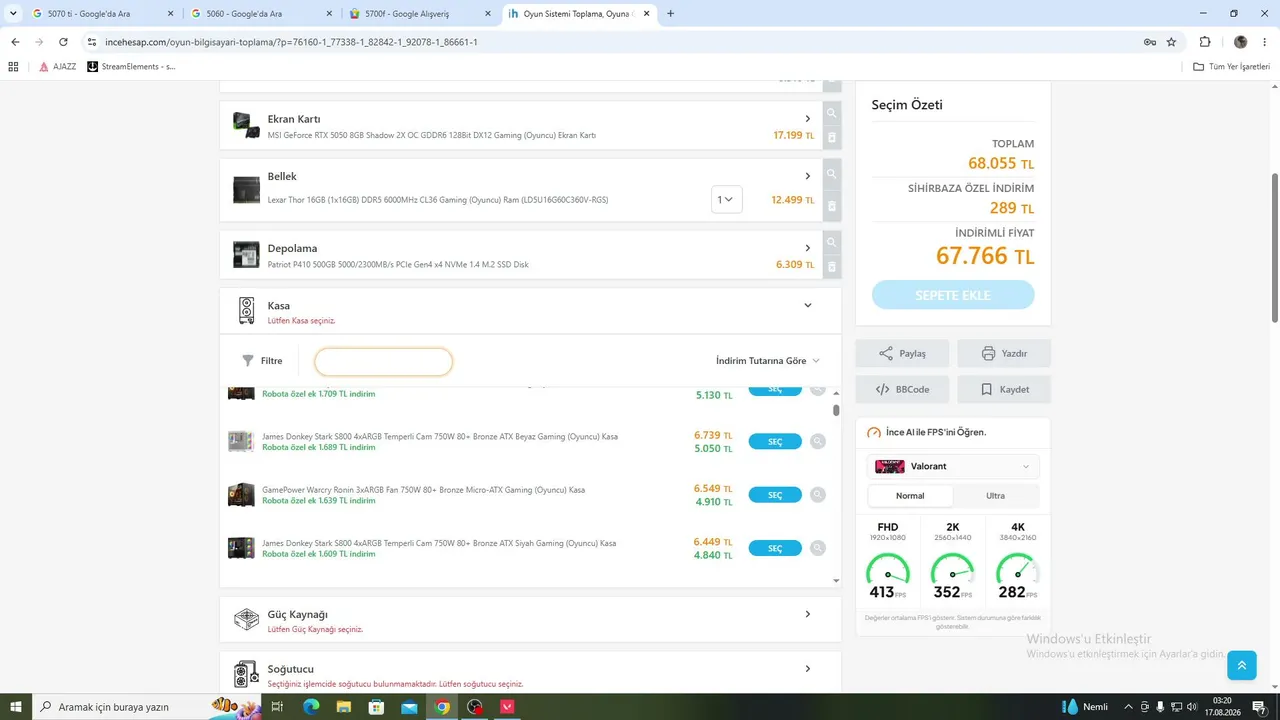Select the Oyun Sistemi Toplama tab

click(x=579, y=14)
